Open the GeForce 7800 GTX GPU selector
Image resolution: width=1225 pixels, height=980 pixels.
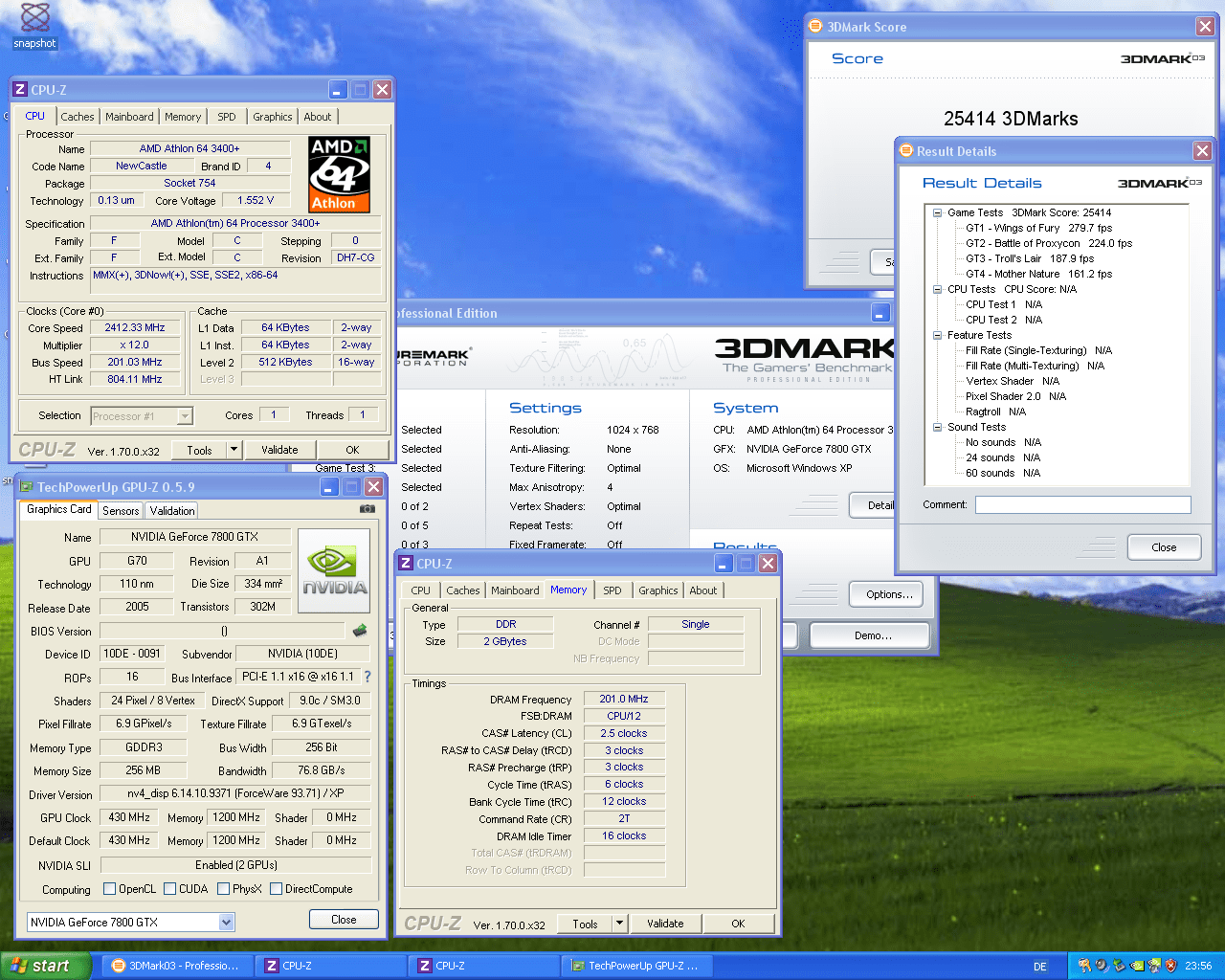coord(130,923)
